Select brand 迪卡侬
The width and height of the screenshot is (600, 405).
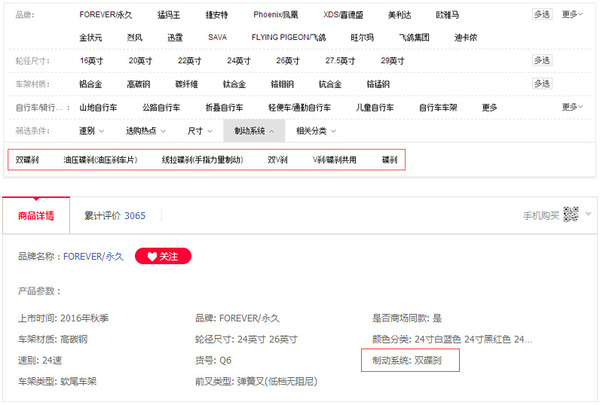click(x=466, y=38)
